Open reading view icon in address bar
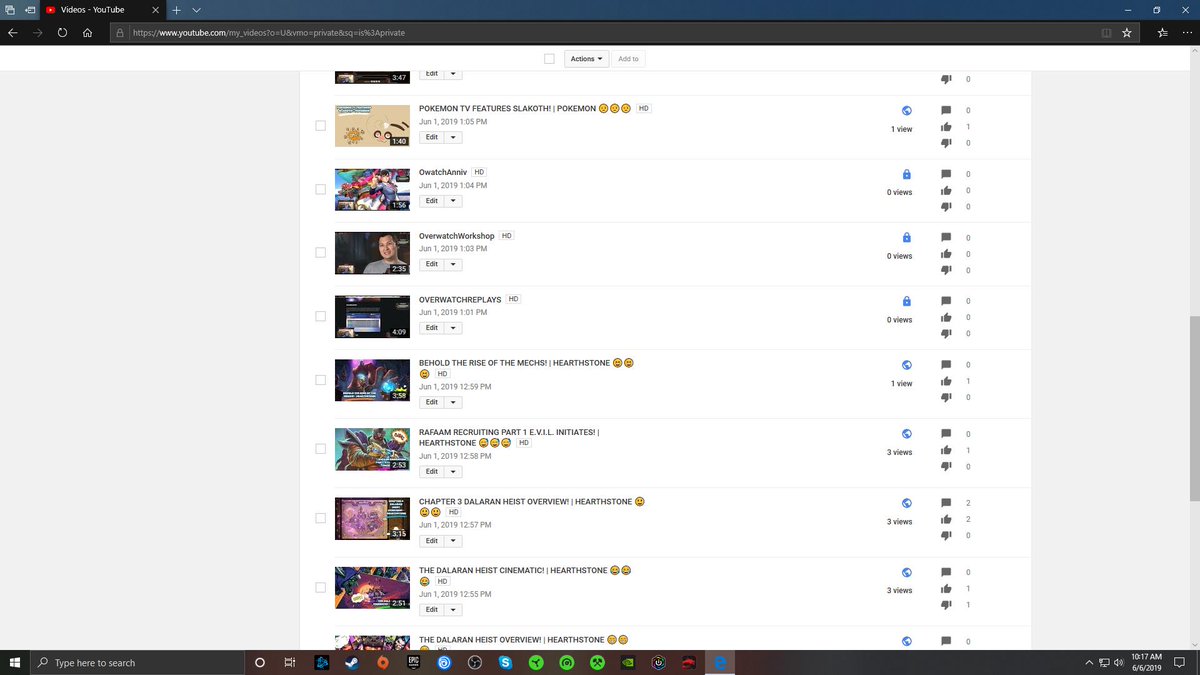Viewport: 1200px width, 675px height. pyautogui.click(x=1106, y=32)
